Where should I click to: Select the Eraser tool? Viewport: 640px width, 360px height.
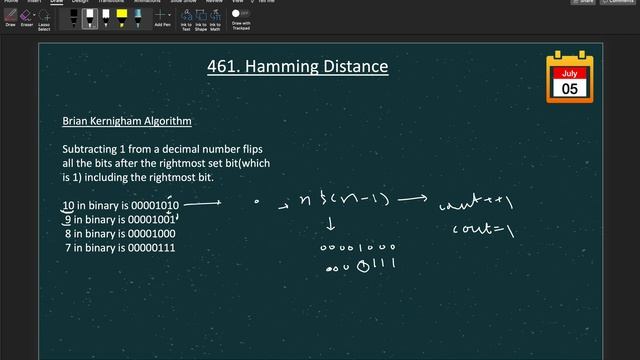(x=26, y=18)
